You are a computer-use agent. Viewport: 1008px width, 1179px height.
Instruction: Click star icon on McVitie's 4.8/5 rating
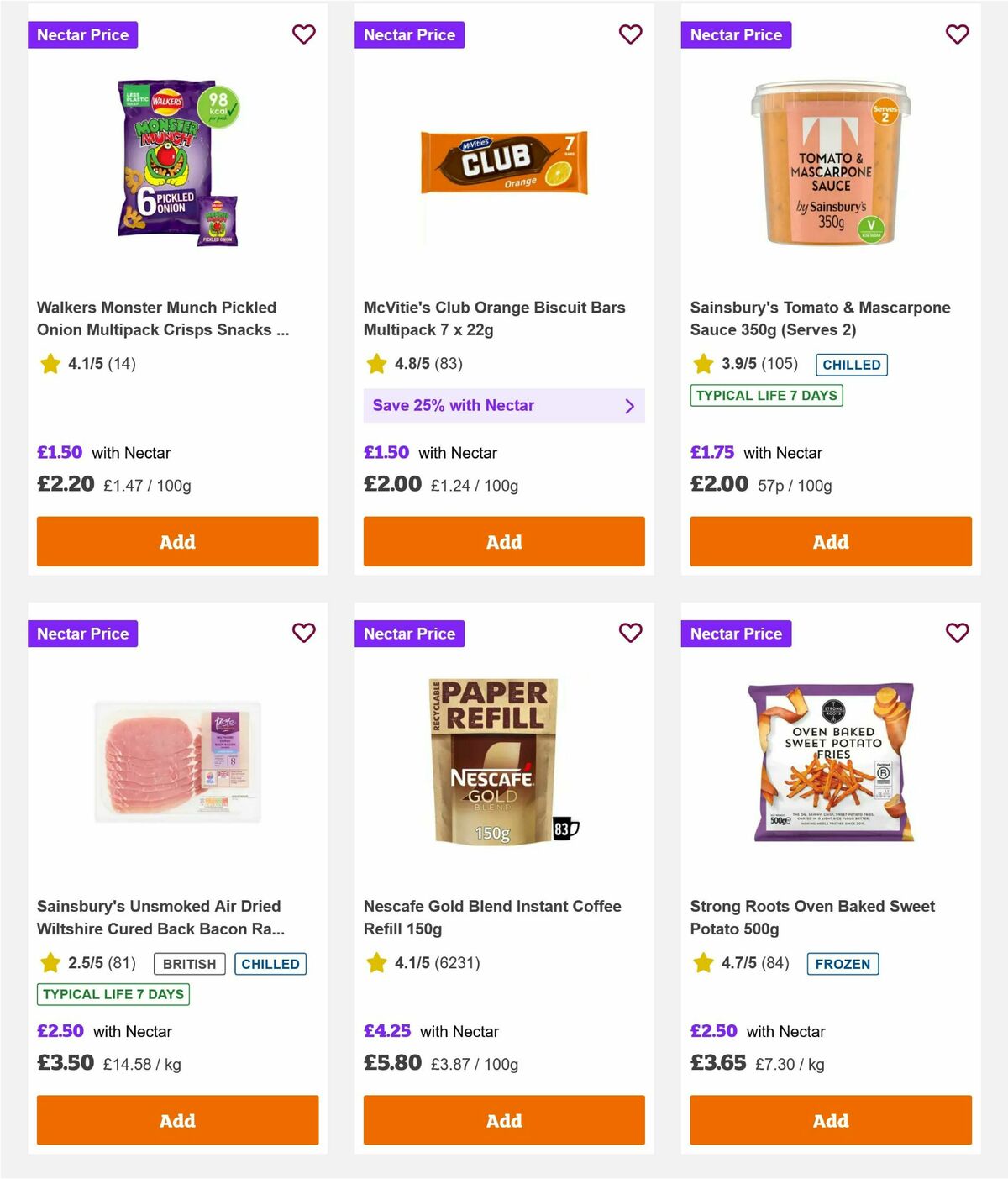(375, 364)
